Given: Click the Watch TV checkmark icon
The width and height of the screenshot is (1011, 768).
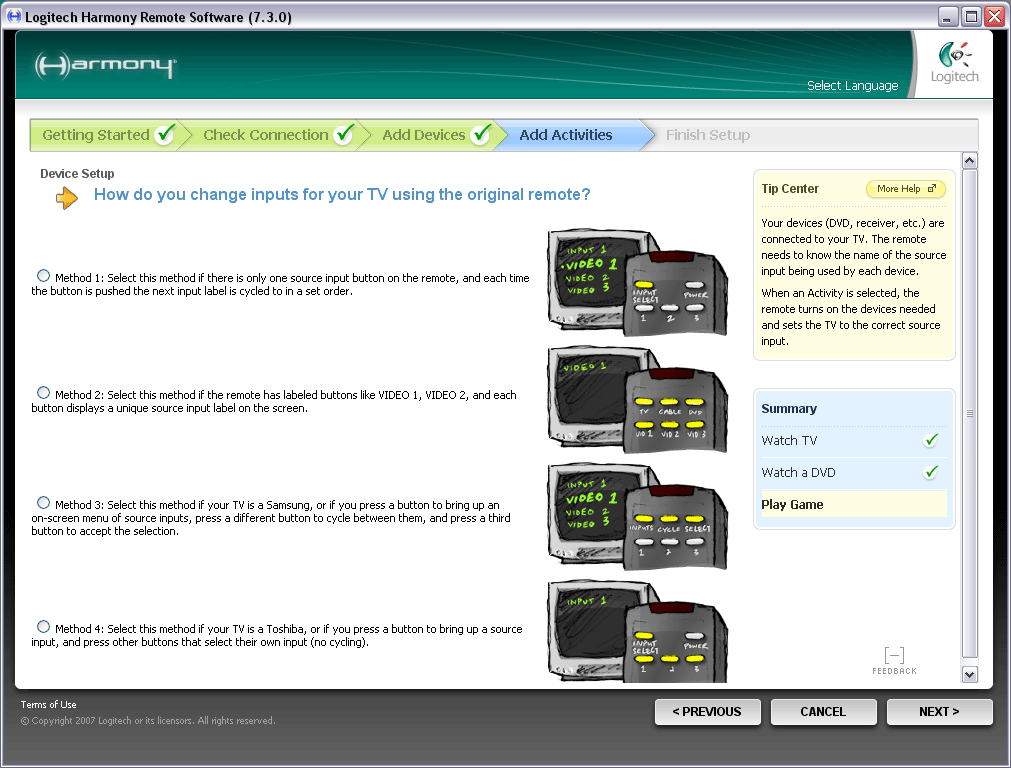Looking at the screenshot, I should [931, 440].
